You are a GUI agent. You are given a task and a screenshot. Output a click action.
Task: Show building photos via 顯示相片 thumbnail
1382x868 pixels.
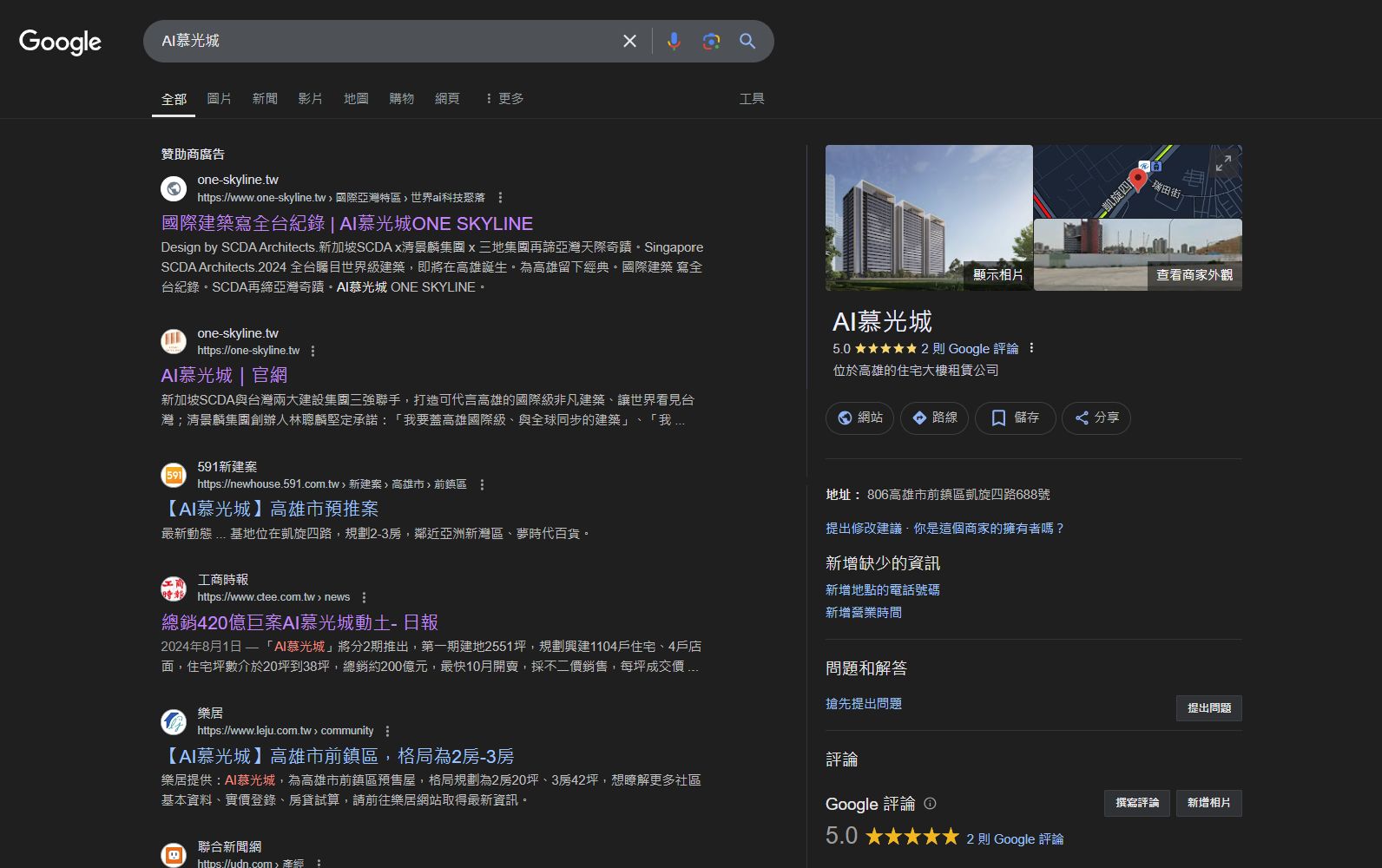[929, 218]
